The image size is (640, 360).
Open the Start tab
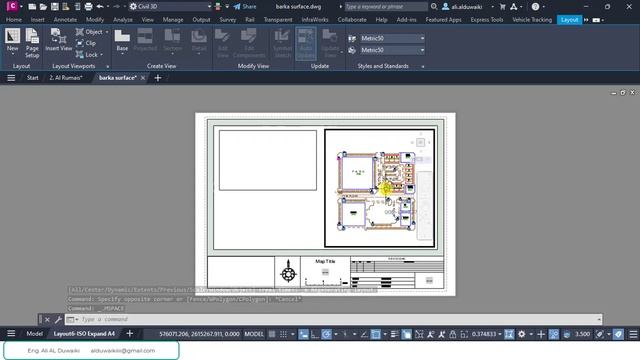coord(33,78)
